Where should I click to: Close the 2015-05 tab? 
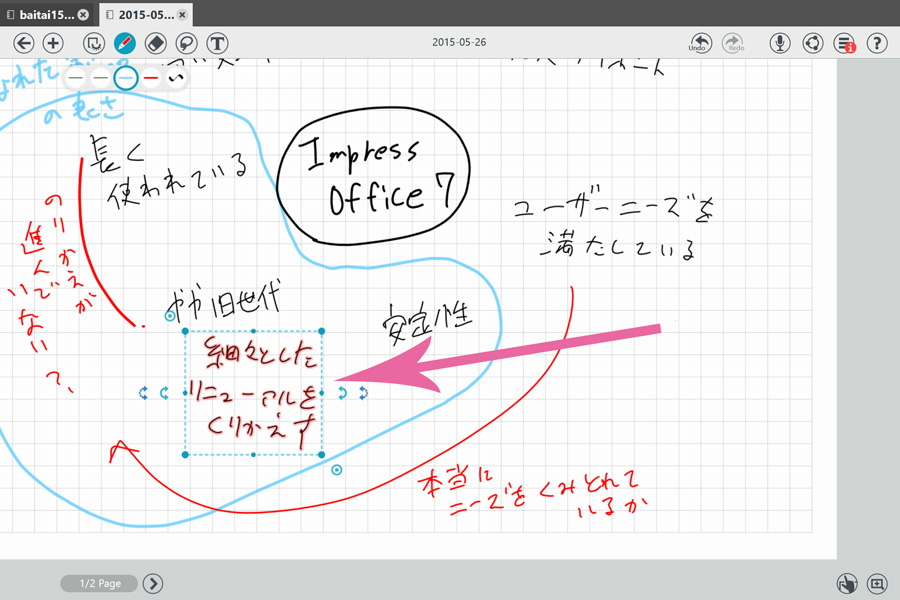tap(183, 15)
